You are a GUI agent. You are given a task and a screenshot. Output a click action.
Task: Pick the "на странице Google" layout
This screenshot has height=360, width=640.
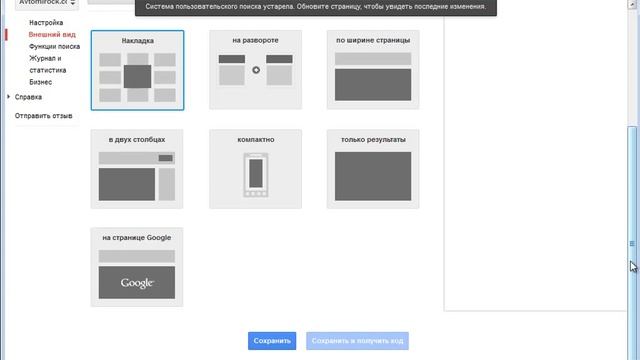pyautogui.click(x=137, y=267)
